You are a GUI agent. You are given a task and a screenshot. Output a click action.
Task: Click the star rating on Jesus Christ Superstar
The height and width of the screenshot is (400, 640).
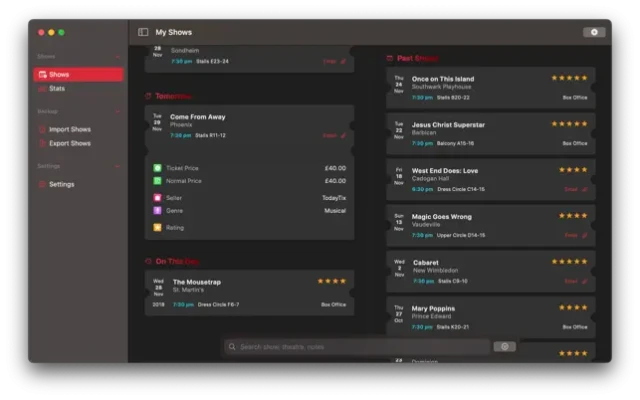[x=569, y=123]
